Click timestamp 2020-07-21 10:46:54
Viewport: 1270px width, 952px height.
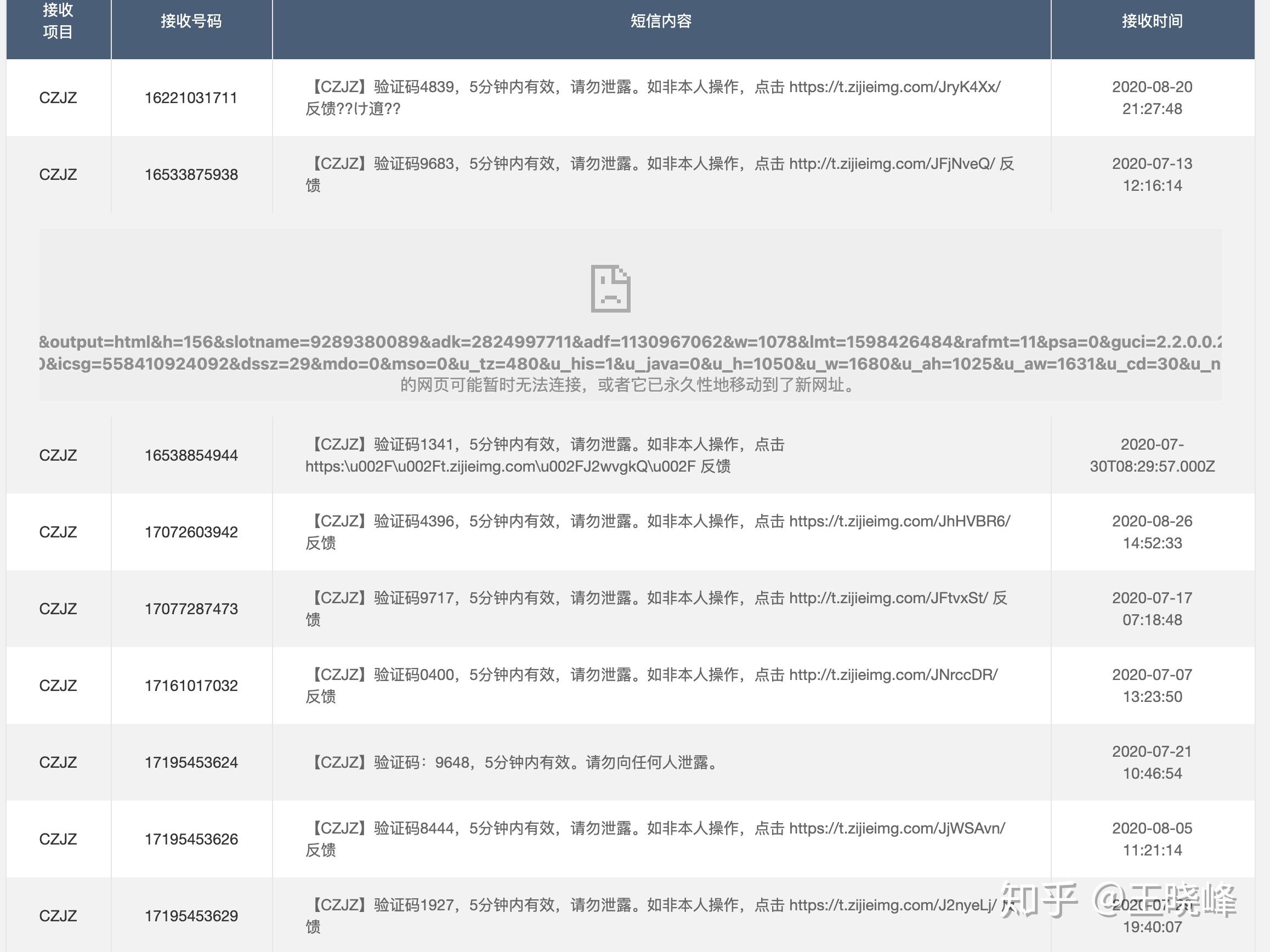pyautogui.click(x=1152, y=762)
